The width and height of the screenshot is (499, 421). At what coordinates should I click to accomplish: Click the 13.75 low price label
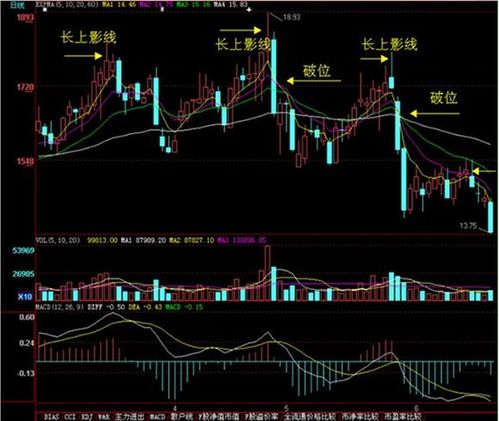[468, 226]
